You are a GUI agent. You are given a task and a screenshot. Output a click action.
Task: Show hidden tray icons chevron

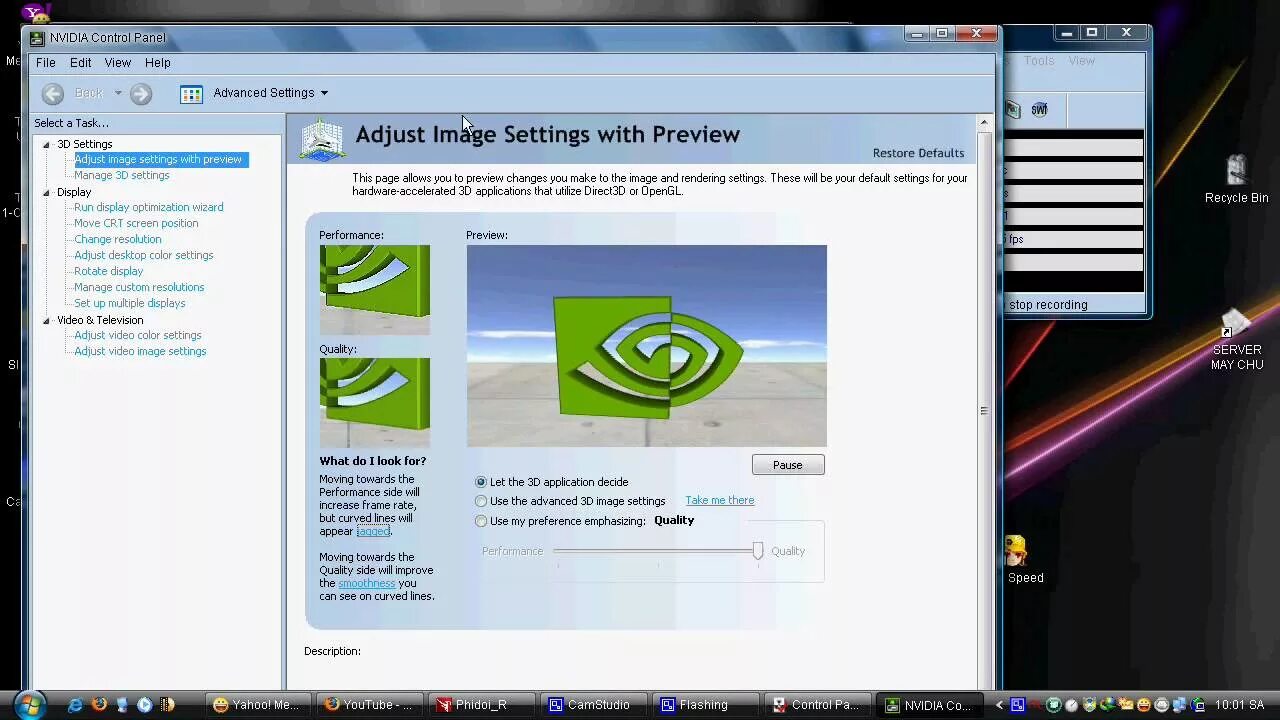coord(999,705)
